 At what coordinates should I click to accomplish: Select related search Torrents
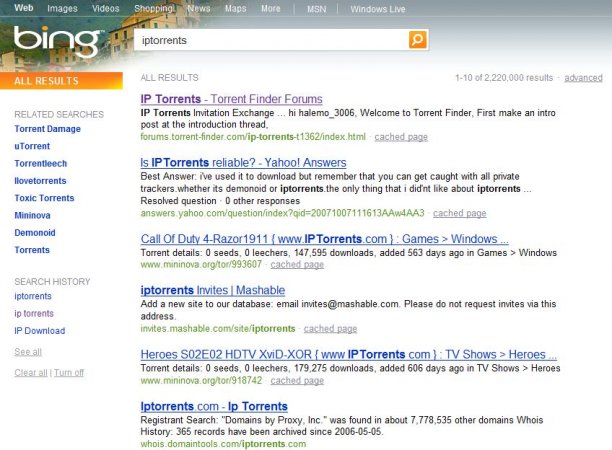point(32,250)
